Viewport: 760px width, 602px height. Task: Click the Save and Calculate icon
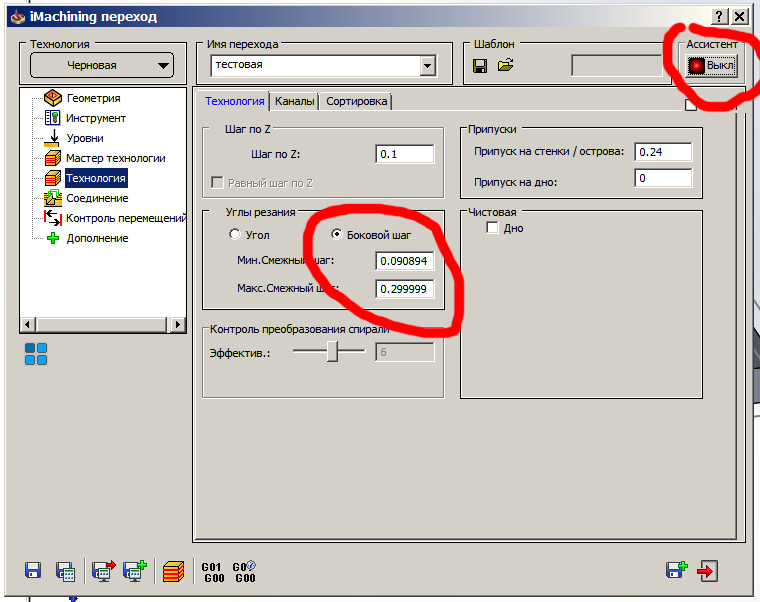(x=65, y=571)
